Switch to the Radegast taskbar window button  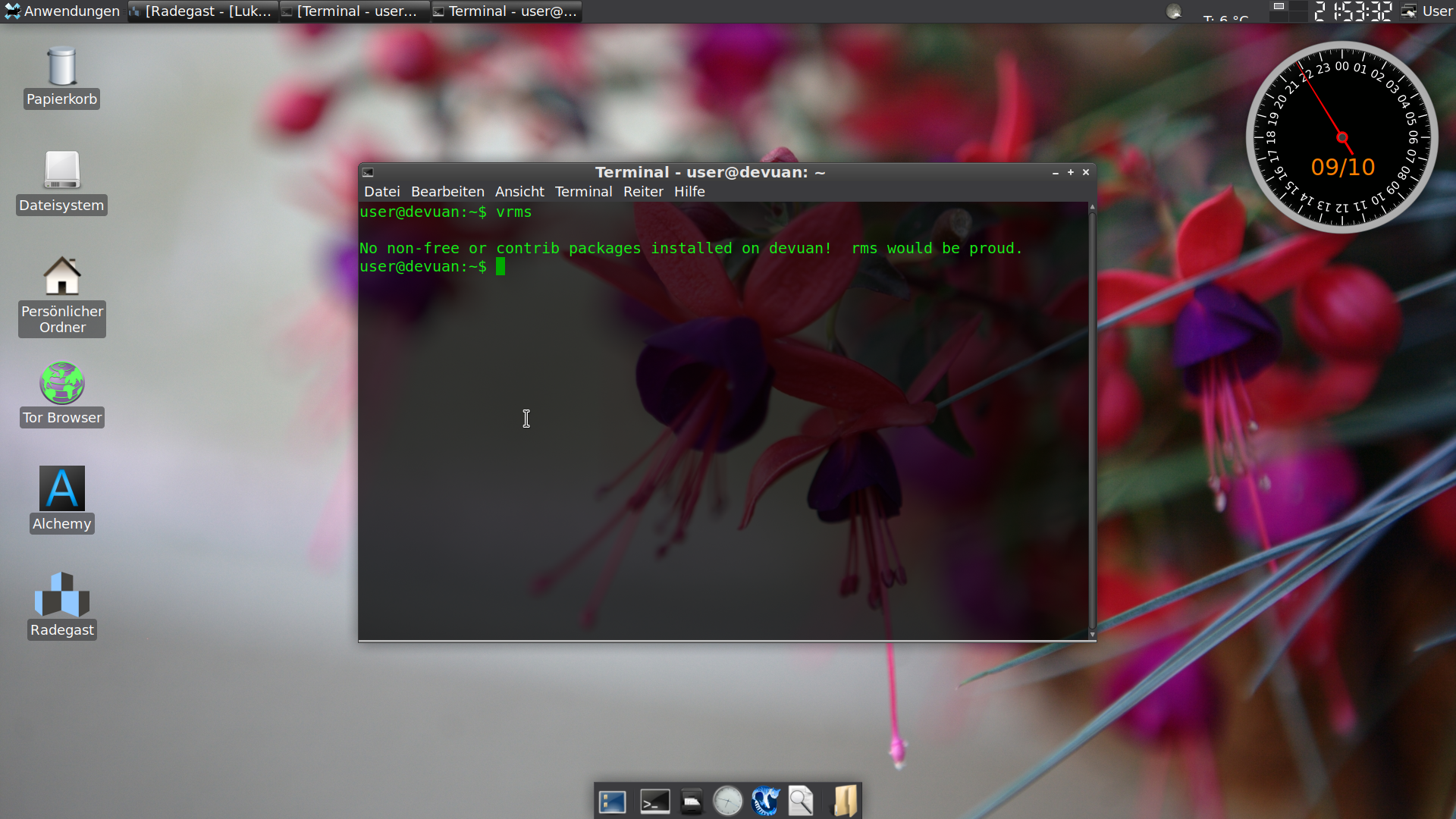point(202,11)
